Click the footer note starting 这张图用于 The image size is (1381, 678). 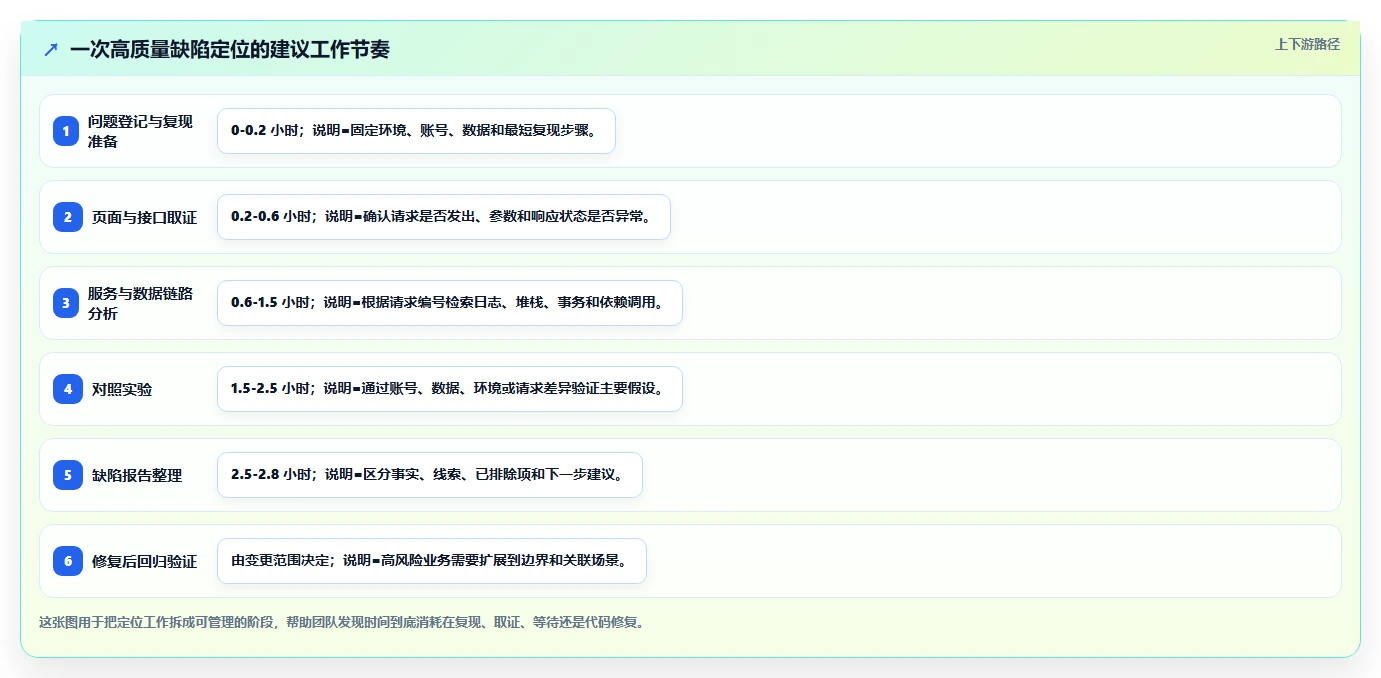coord(345,622)
